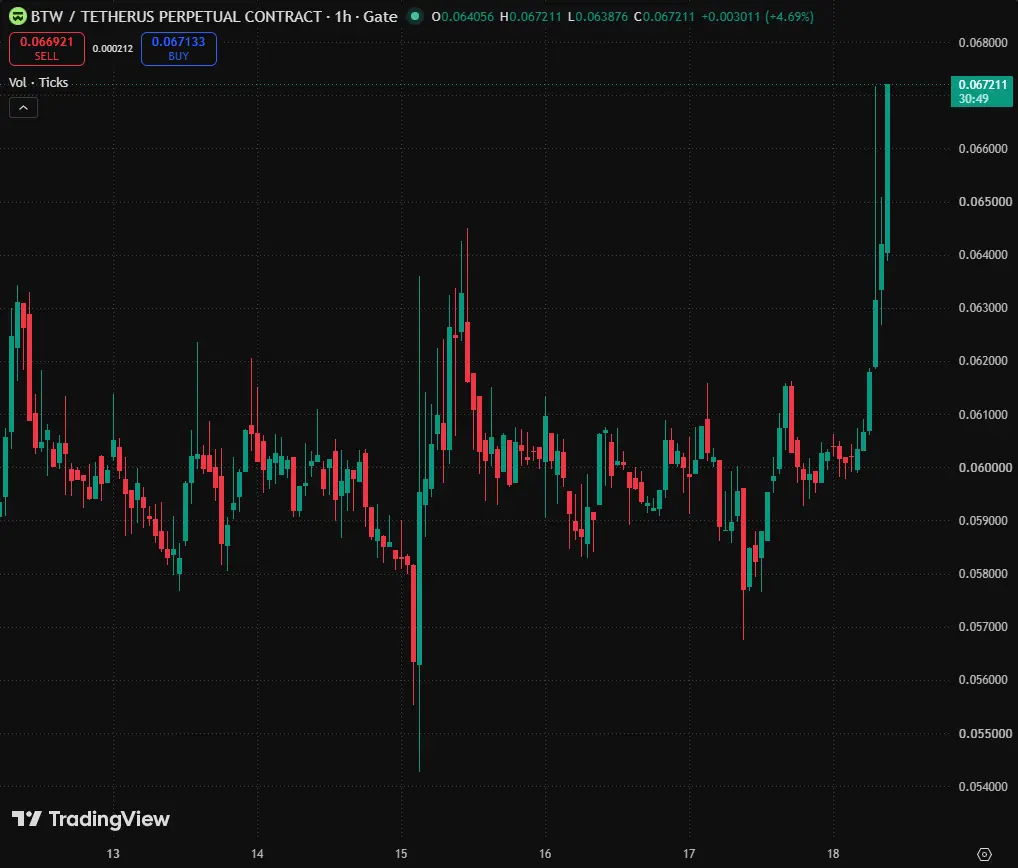Click the 0.064000 price axis label
The image size is (1018, 868).
(x=985, y=254)
